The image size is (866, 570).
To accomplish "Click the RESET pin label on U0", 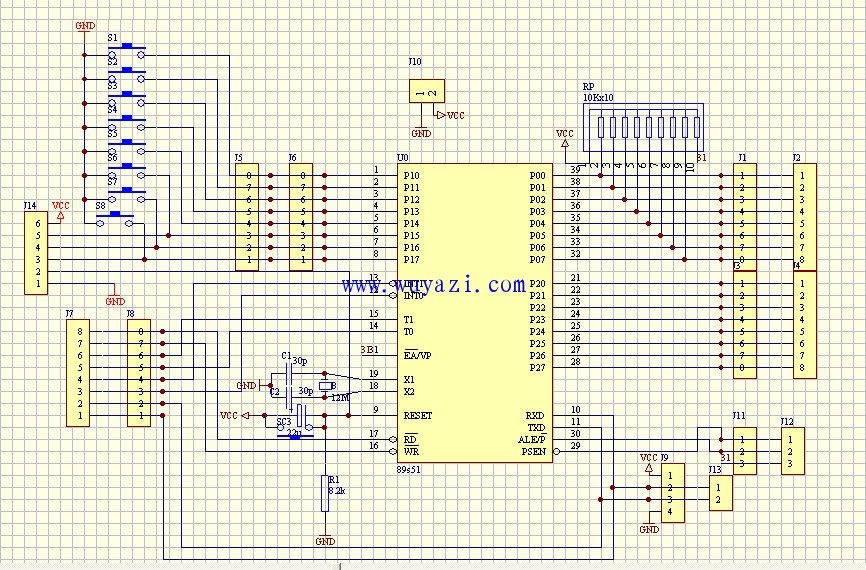I will click(417, 415).
